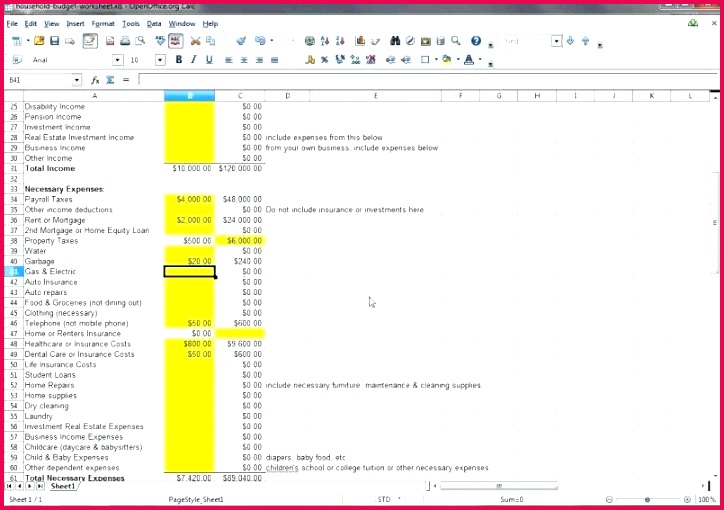Click the Insert Chart icon
Image resolution: width=724 pixels, height=510 pixels.
tap(358, 41)
